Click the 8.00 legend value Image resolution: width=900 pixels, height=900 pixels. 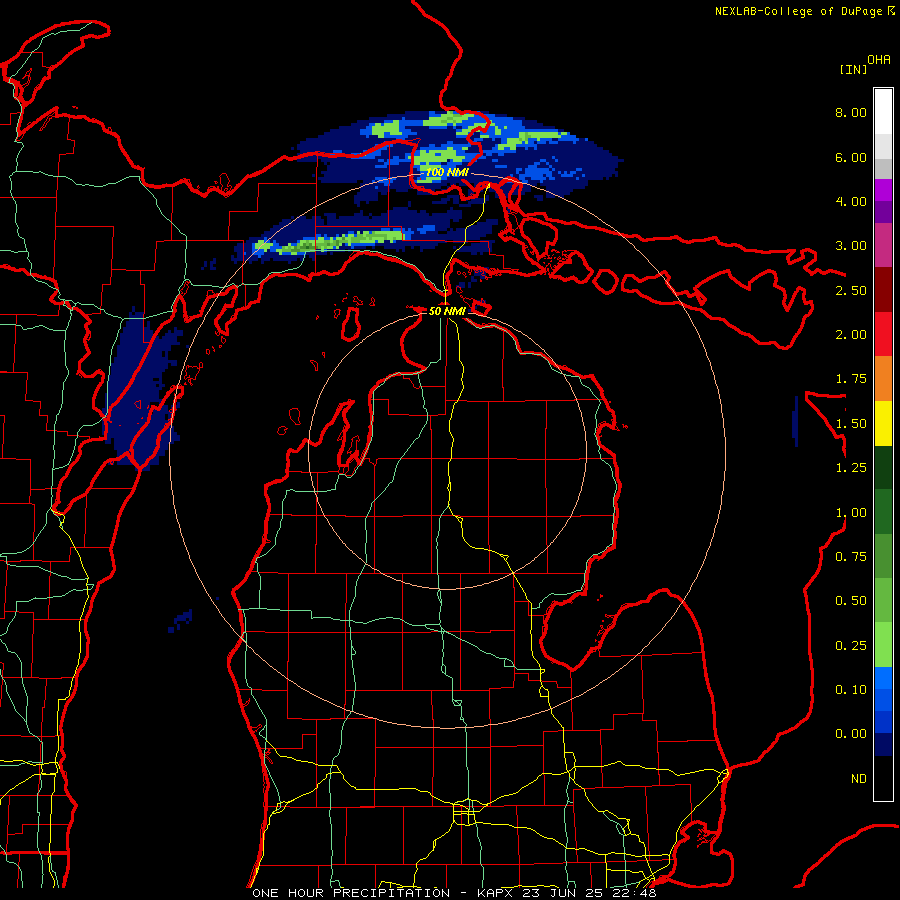click(x=851, y=112)
